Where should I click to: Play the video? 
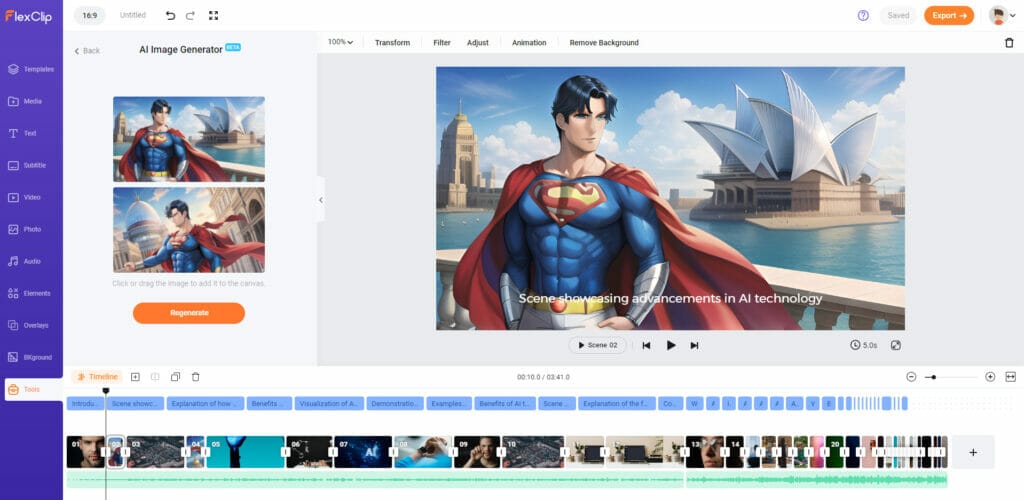(671, 345)
